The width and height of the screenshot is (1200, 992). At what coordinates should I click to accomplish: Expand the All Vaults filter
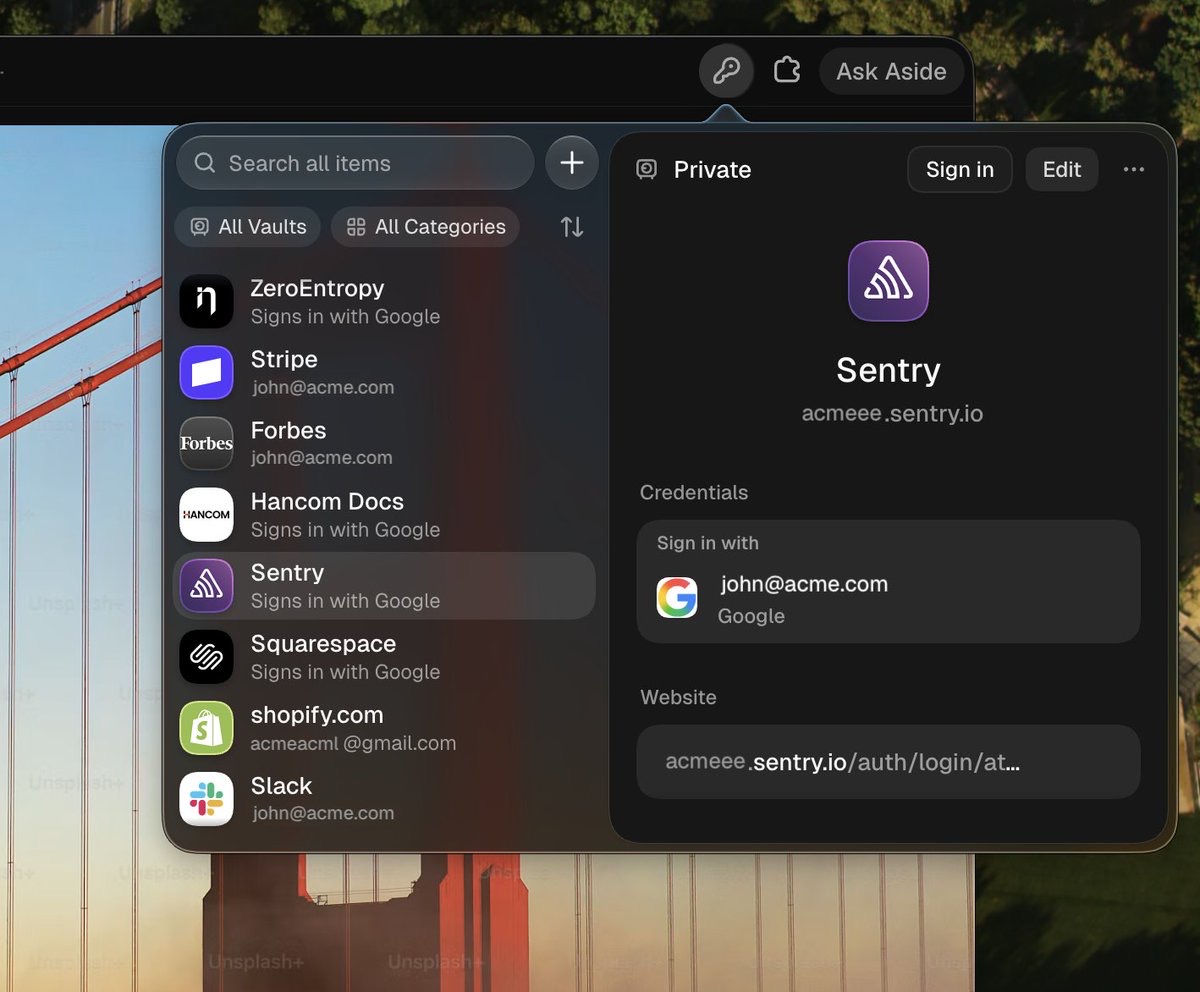point(248,227)
